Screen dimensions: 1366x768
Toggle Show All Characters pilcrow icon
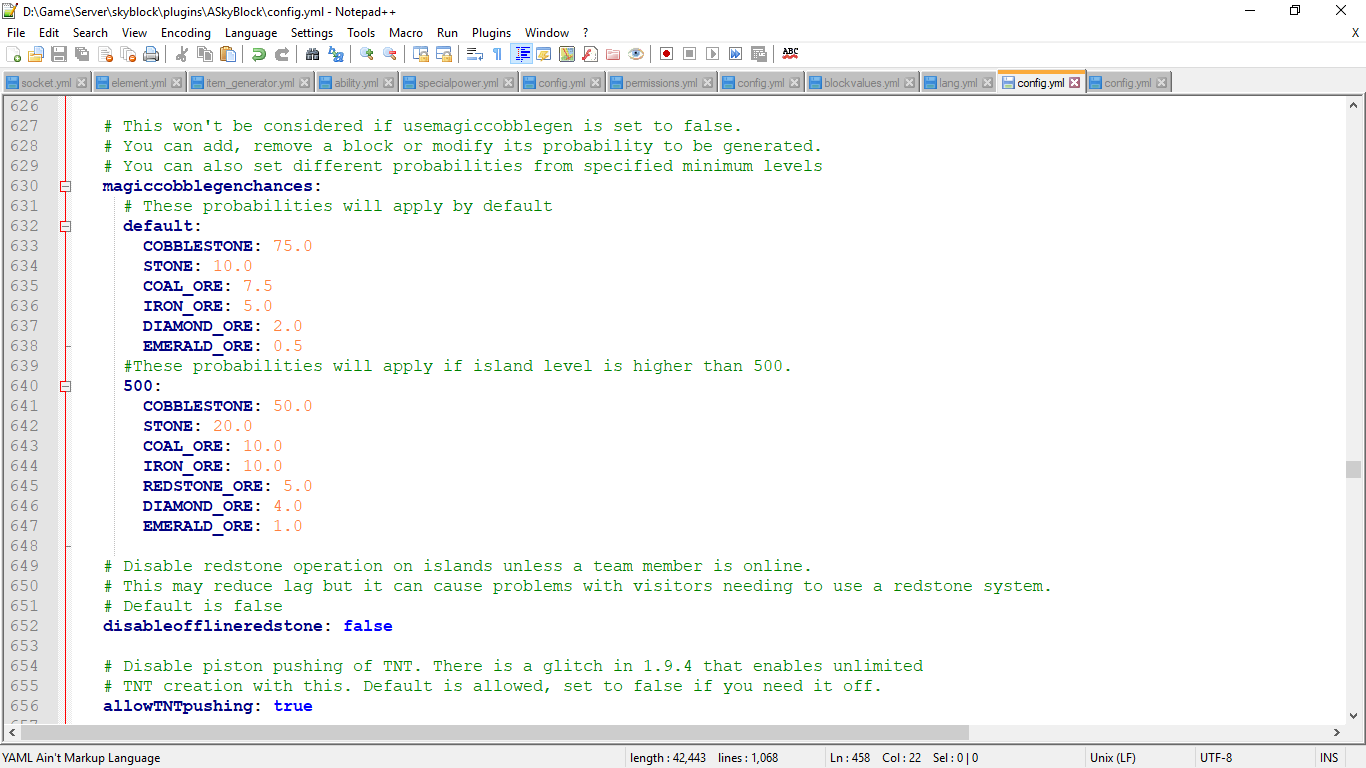pyautogui.click(x=497, y=54)
